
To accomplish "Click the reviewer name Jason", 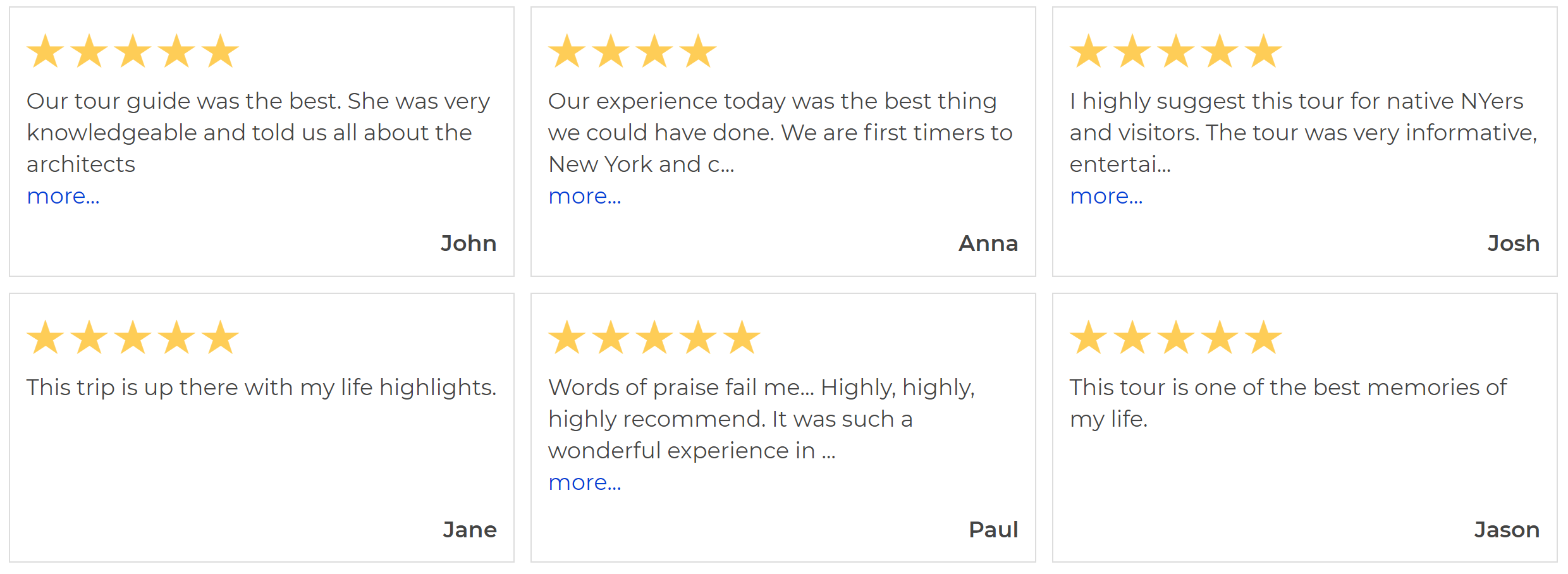I will pos(1507,530).
